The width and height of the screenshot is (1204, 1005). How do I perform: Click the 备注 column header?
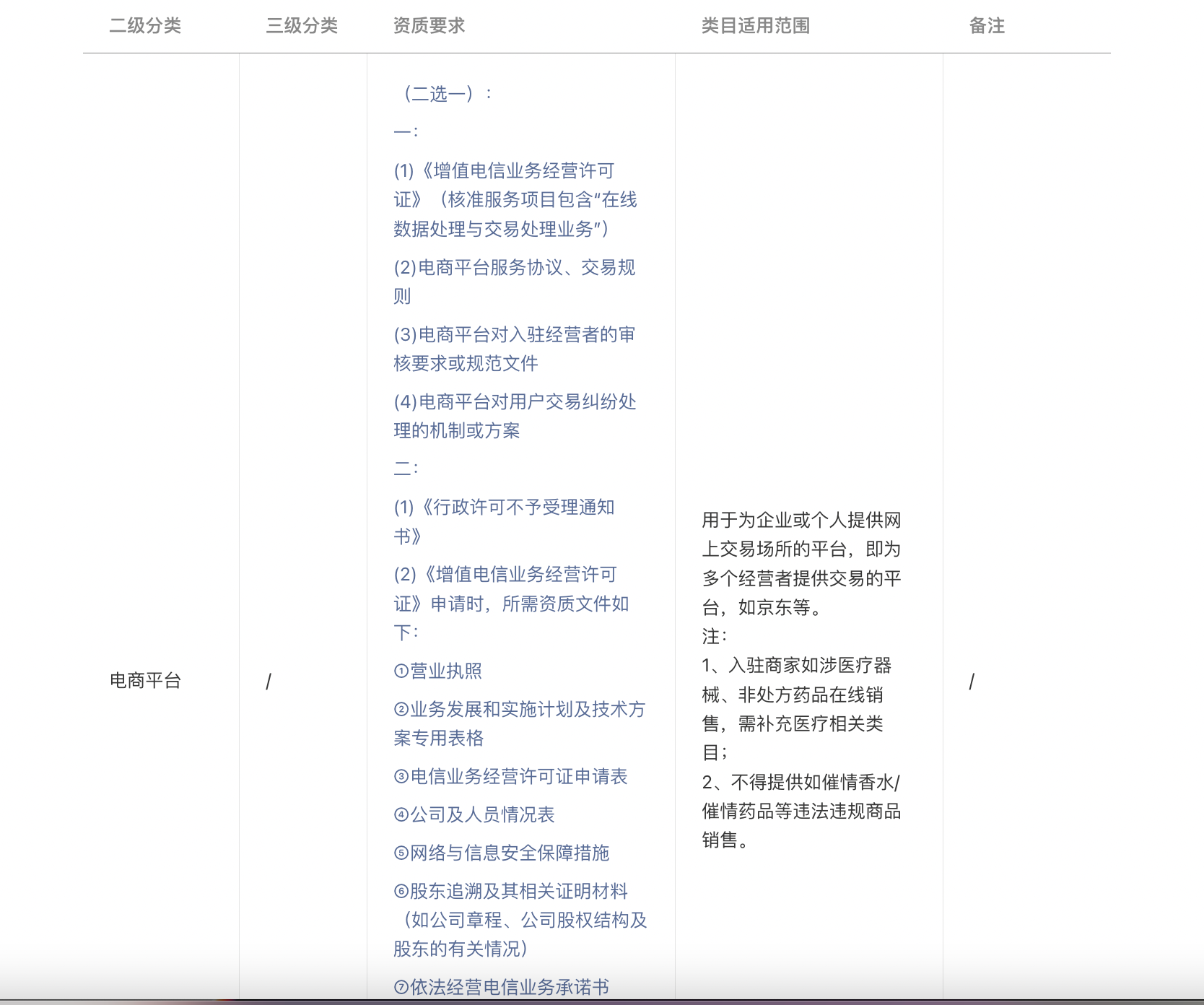point(987,26)
